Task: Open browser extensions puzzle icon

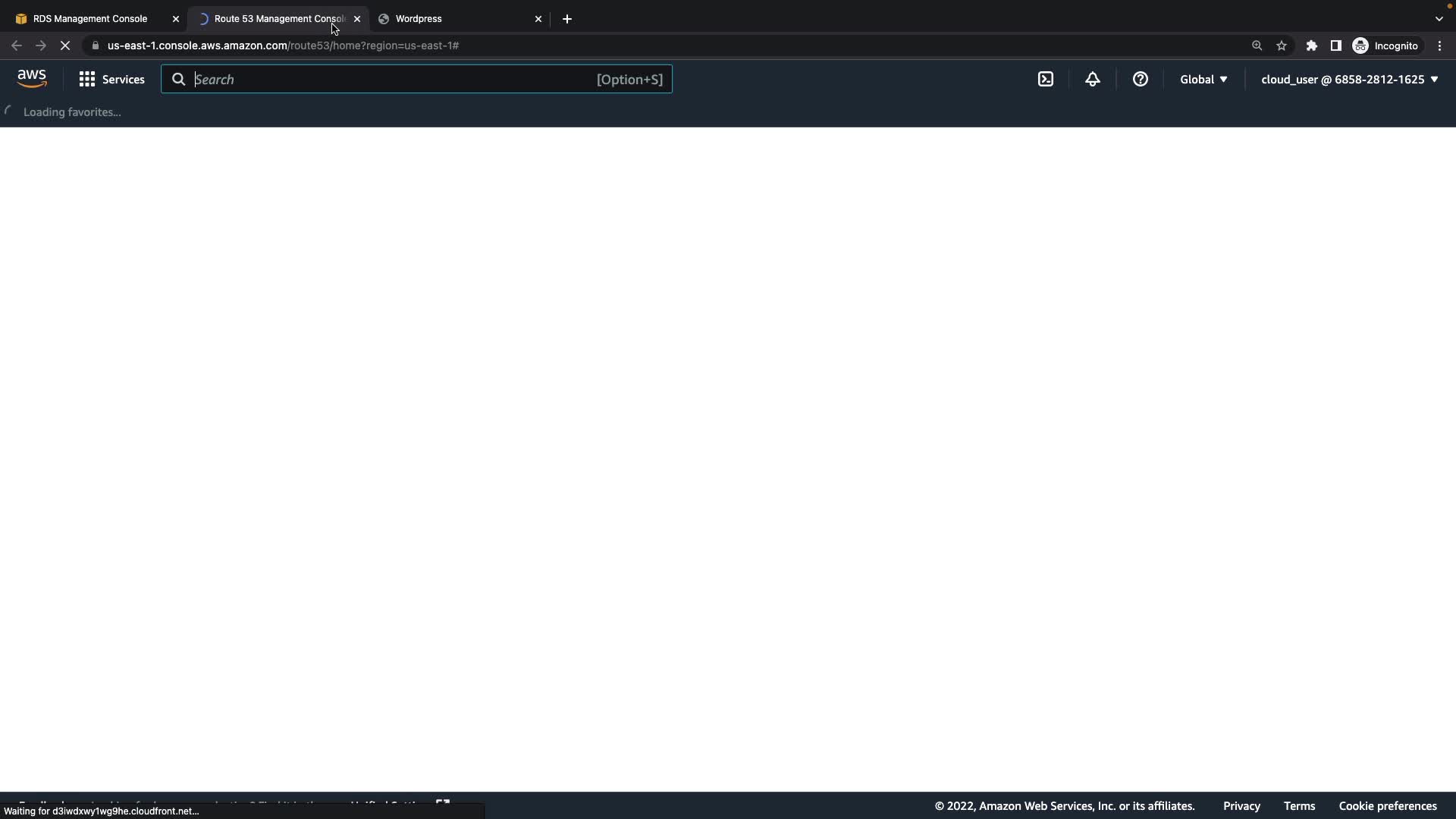Action: [x=1311, y=45]
